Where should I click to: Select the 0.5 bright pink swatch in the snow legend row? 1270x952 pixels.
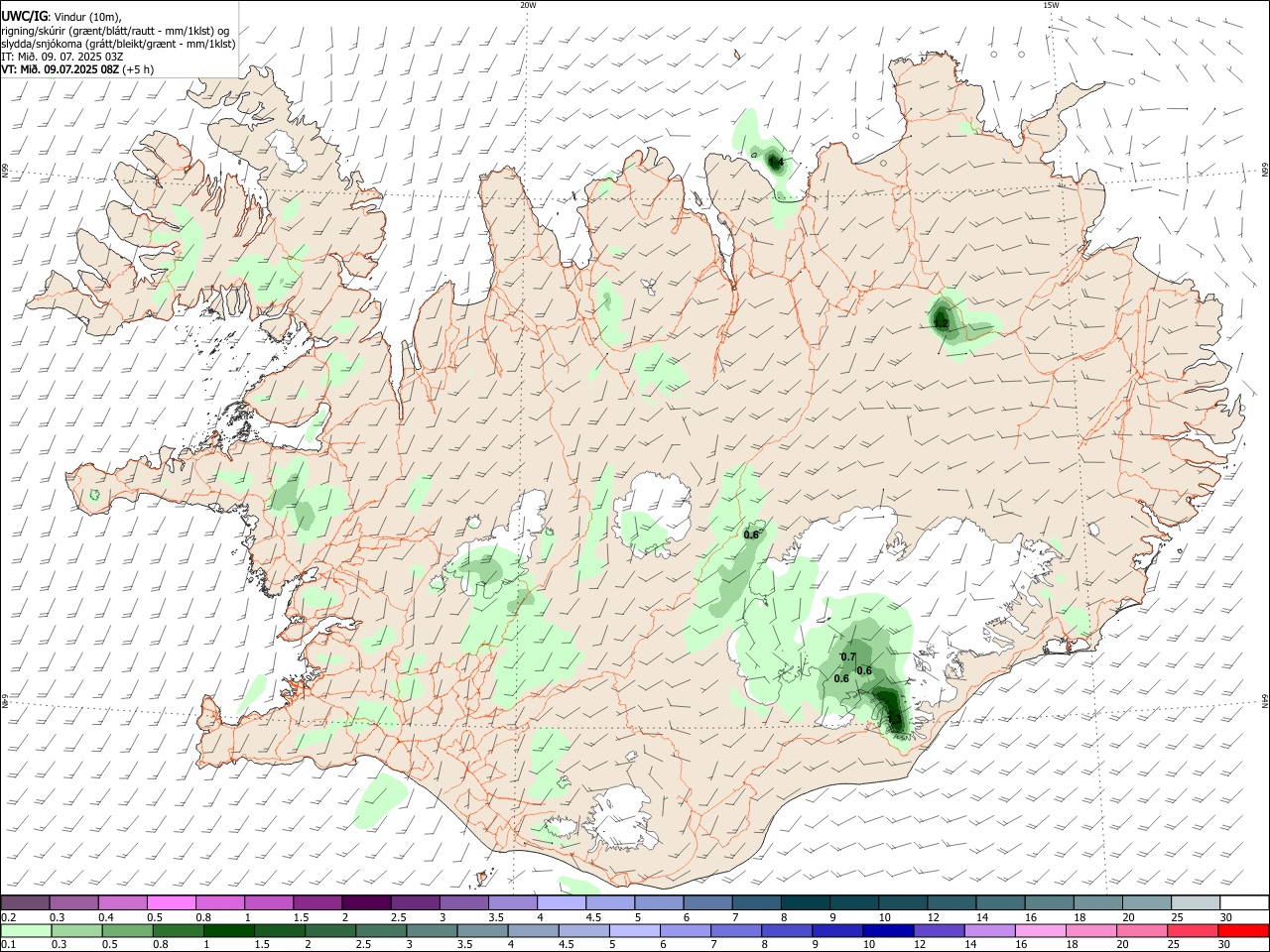(x=171, y=902)
